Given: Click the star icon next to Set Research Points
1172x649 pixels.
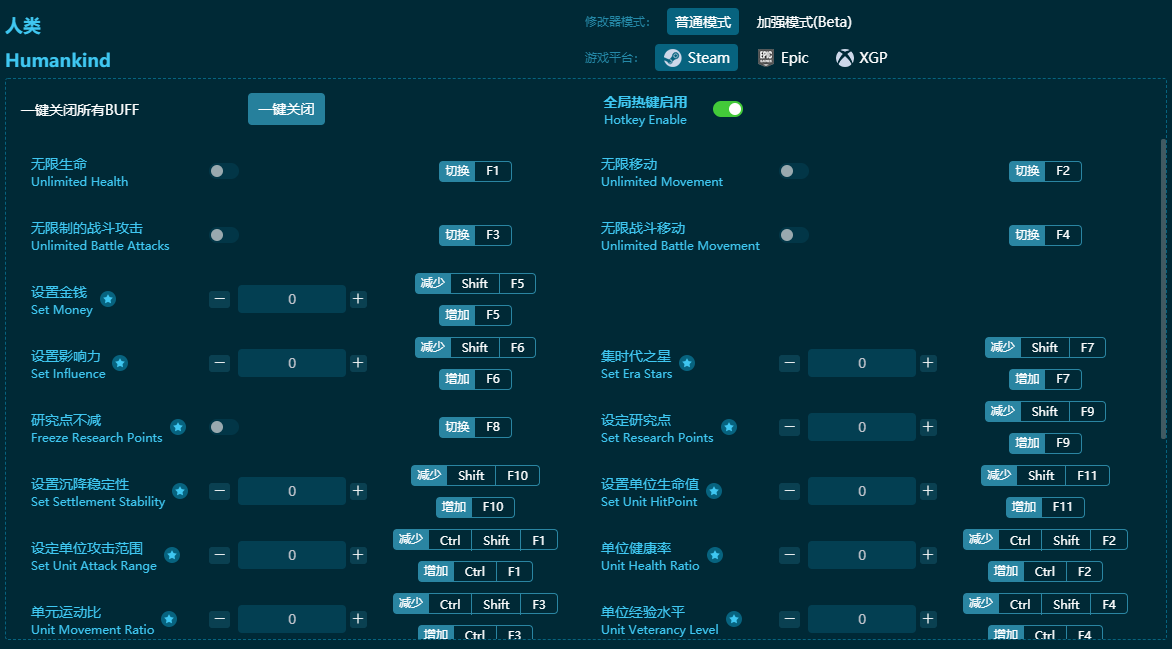Looking at the screenshot, I should tap(729, 427).
